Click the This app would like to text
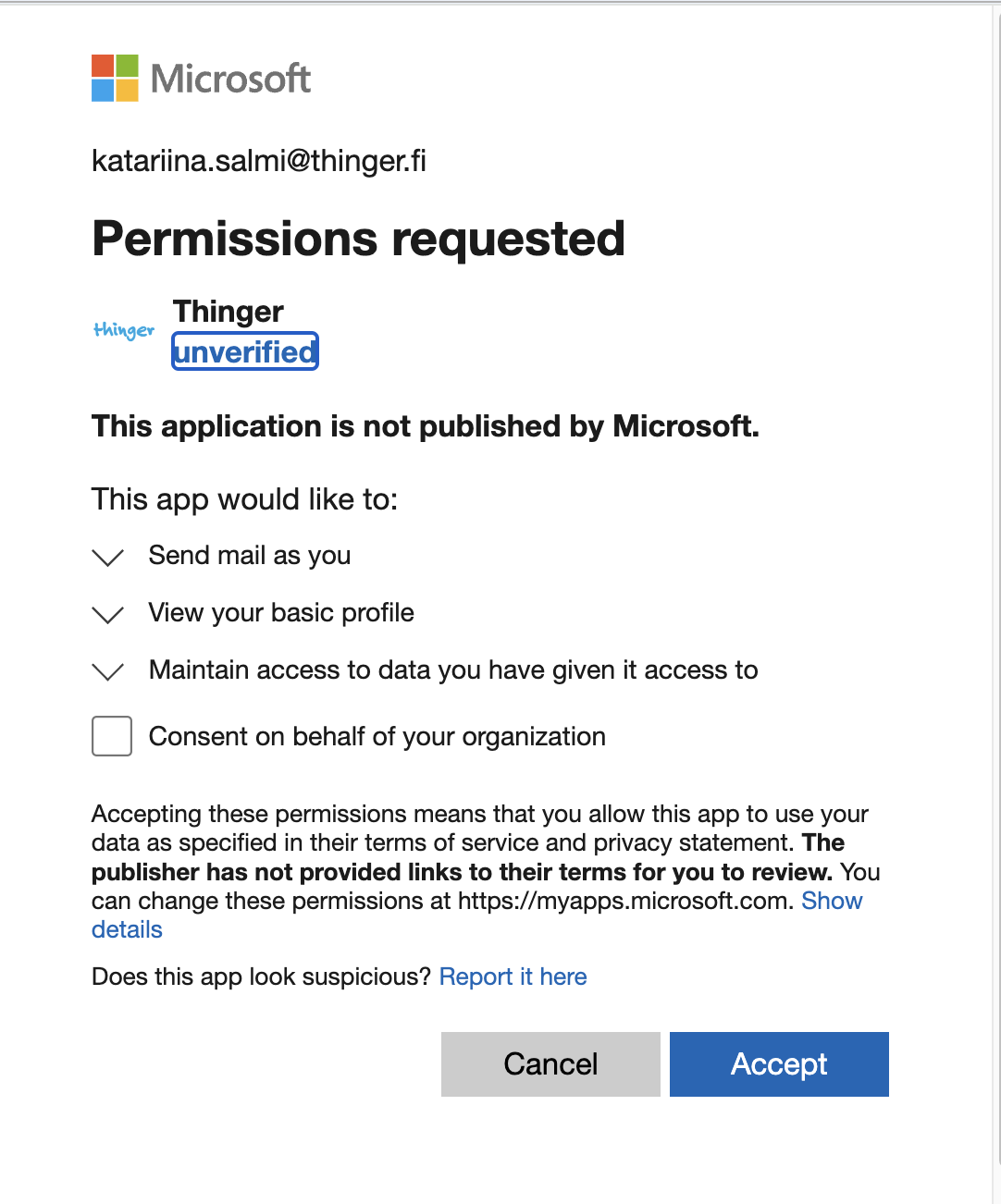This screenshot has width=1001, height=1204. tap(244, 499)
